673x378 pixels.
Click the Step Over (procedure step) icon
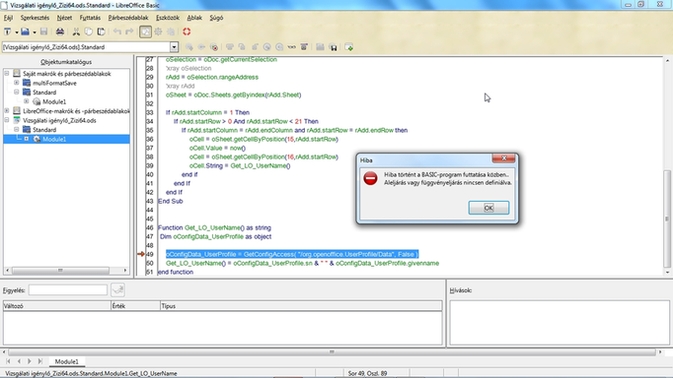click(230, 47)
